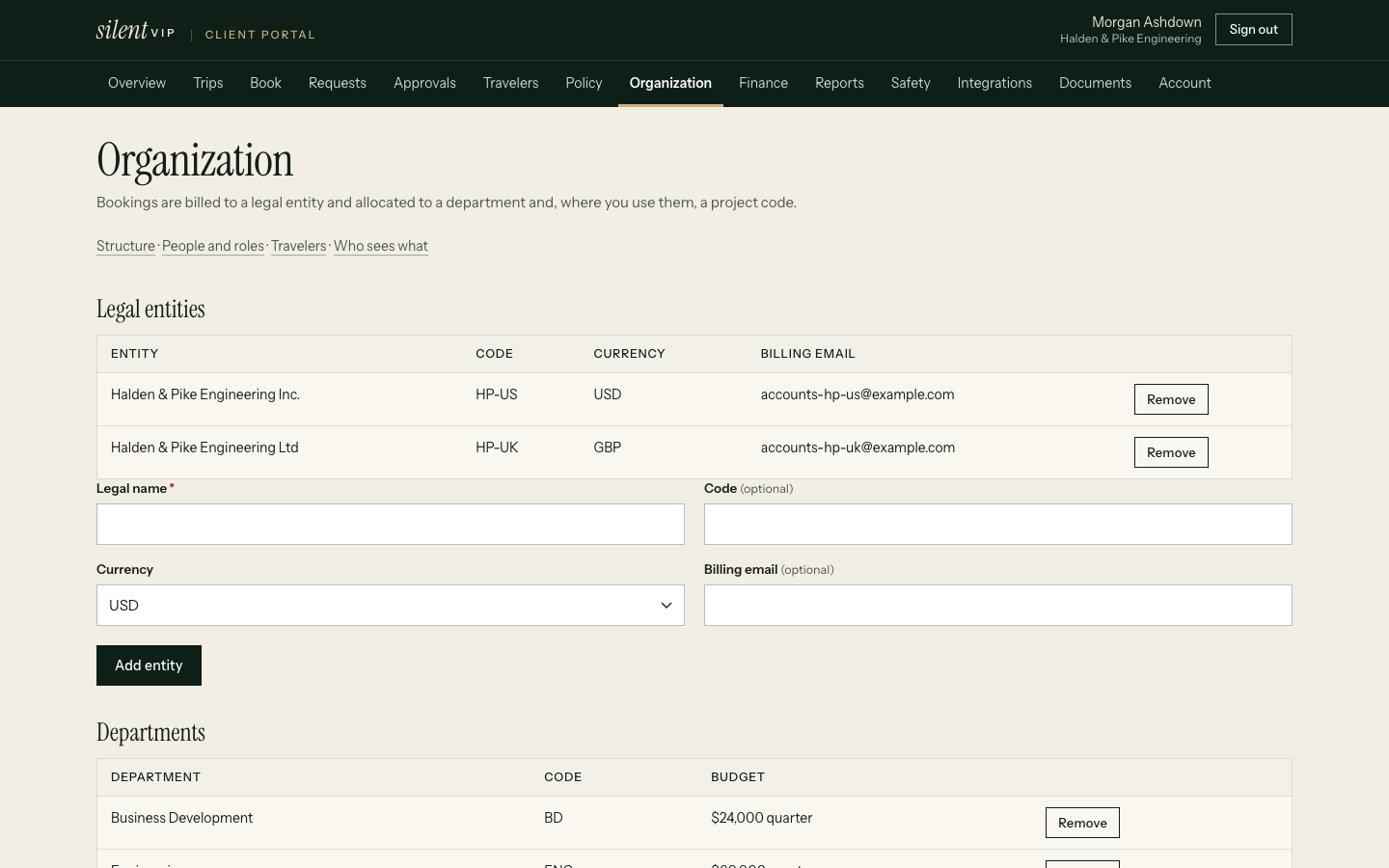Click the BD department code cell
This screenshot has width=1389, height=868.
[x=554, y=818]
